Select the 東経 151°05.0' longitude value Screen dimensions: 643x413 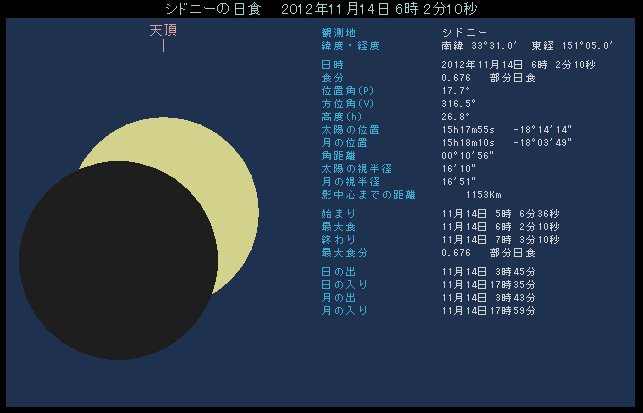(571, 46)
